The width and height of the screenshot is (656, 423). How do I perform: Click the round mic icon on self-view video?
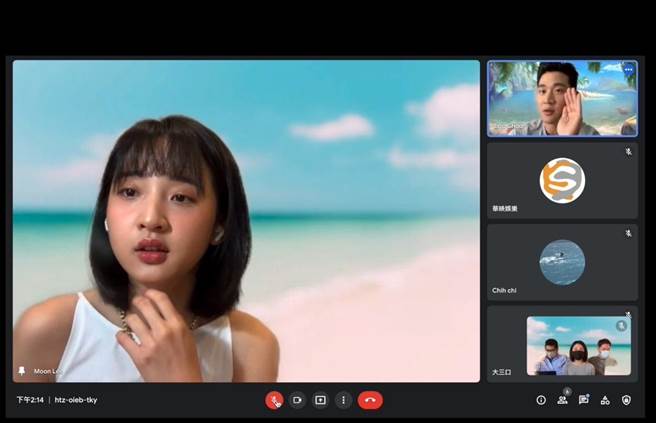621,326
